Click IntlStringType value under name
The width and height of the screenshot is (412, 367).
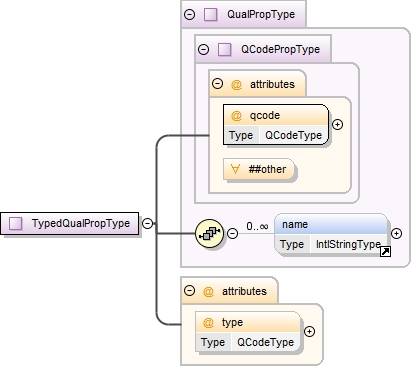(348, 244)
